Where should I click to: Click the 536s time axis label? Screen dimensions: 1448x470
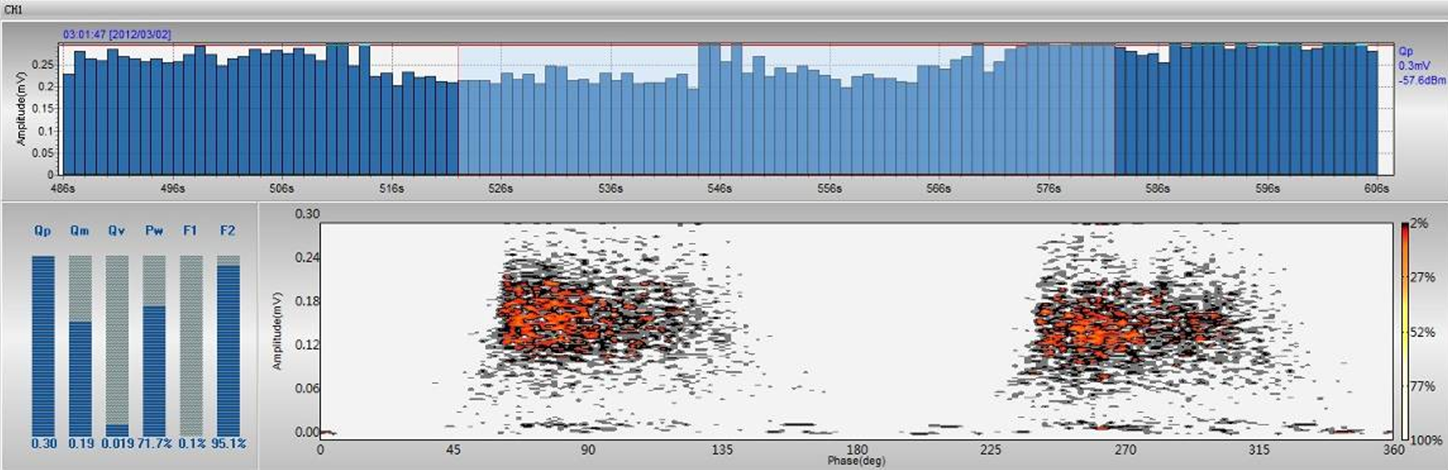pos(610,187)
